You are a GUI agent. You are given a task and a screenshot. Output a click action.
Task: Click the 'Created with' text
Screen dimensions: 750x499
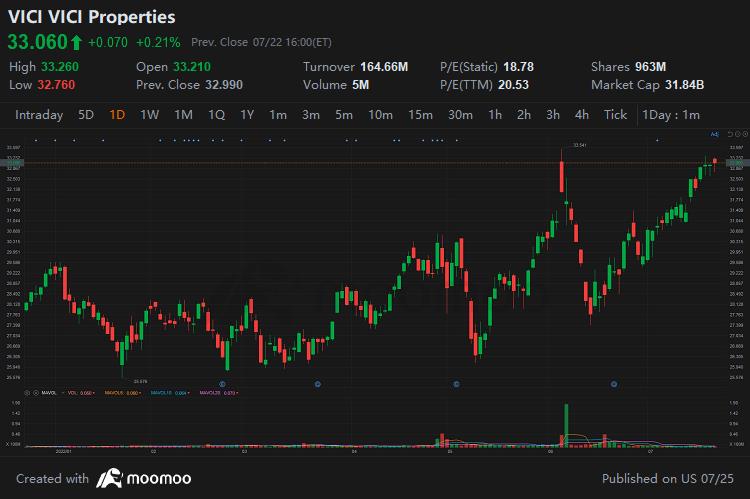click(x=53, y=478)
